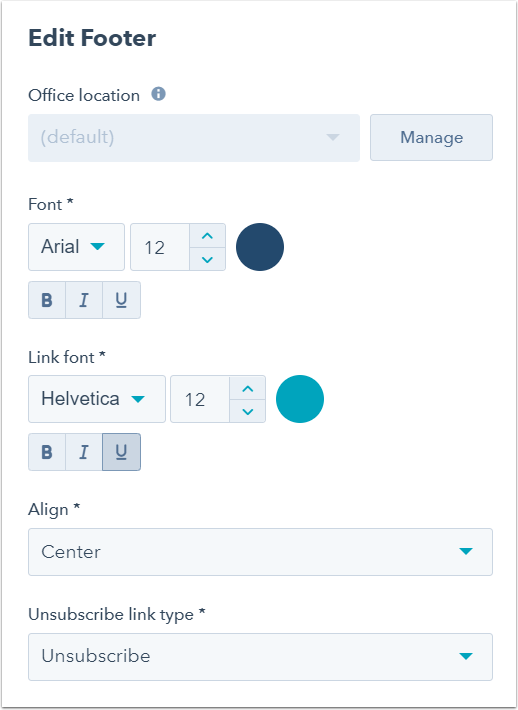This screenshot has height=710, width=518.
Task: Open the teal Link font color swatch
Action: (x=300, y=399)
